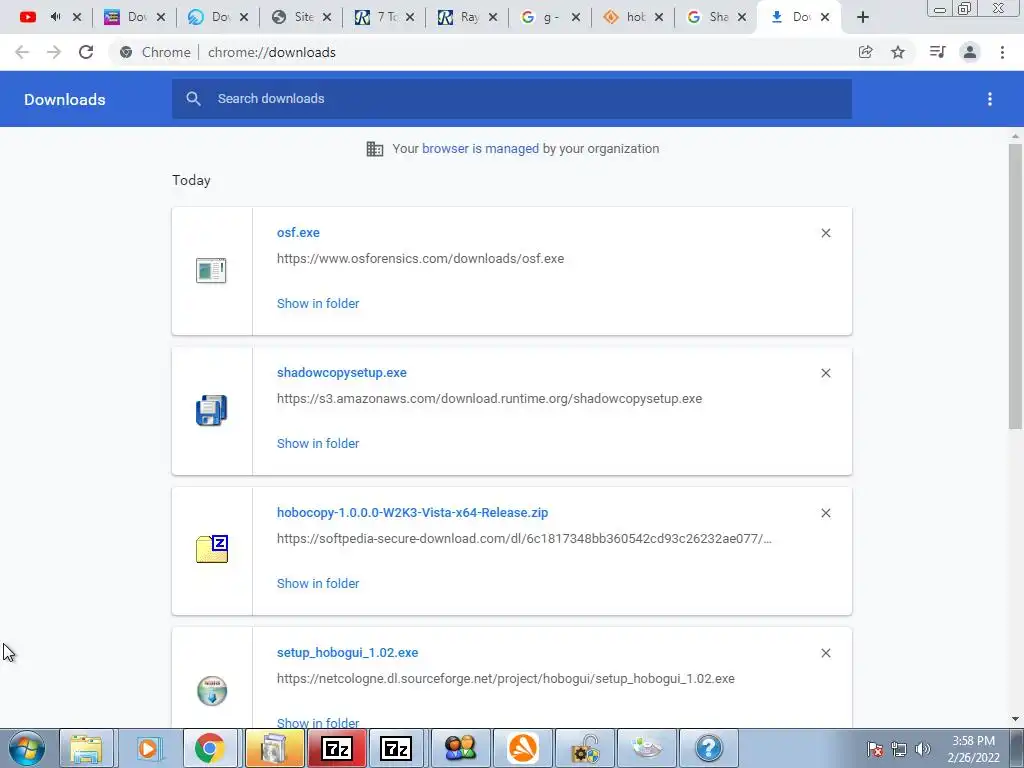The height and width of the screenshot is (768, 1024).
Task: Open the Windows Start menu
Action: point(27,748)
